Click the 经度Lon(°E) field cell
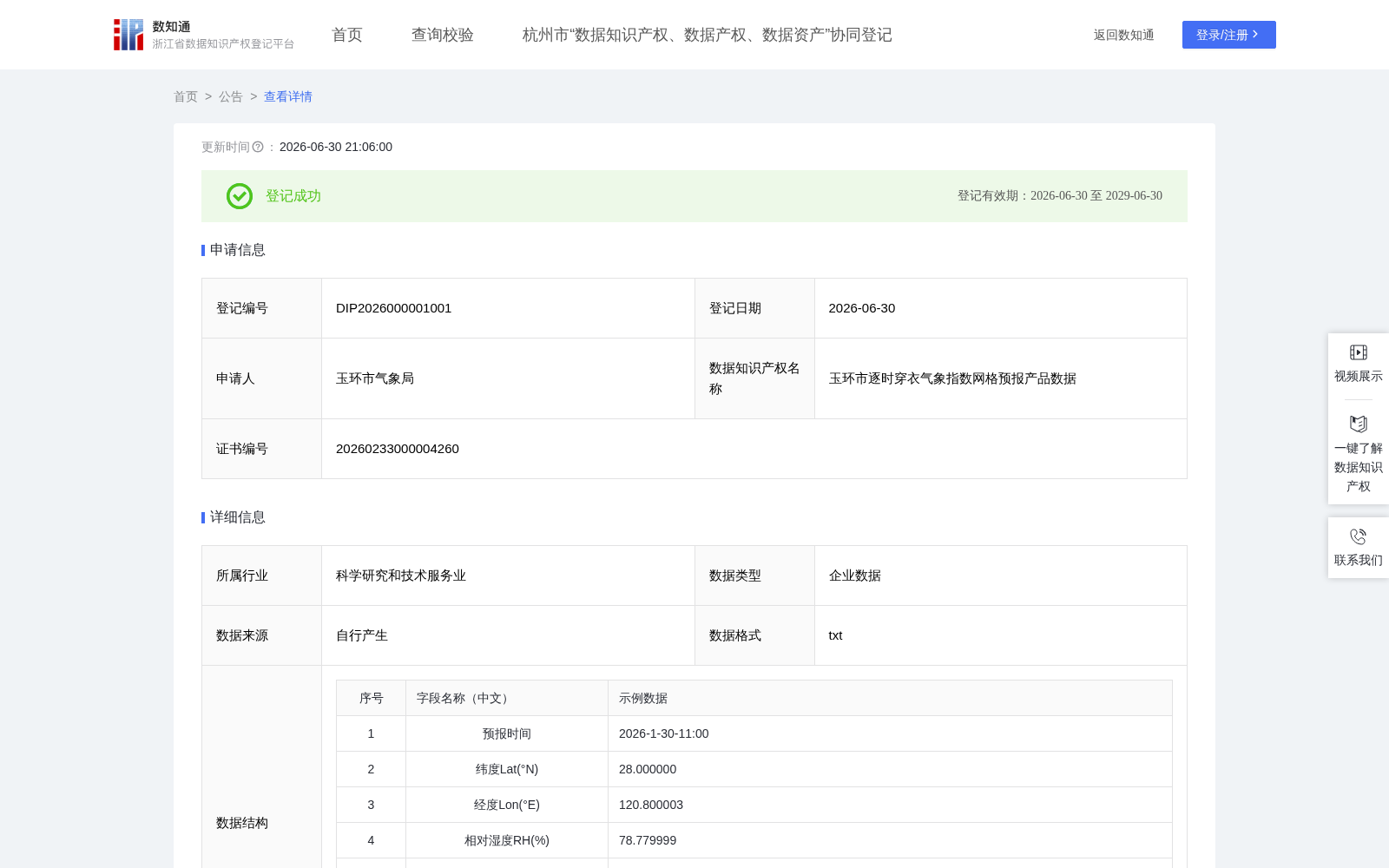The image size is (1389, 868). [507, 805]
